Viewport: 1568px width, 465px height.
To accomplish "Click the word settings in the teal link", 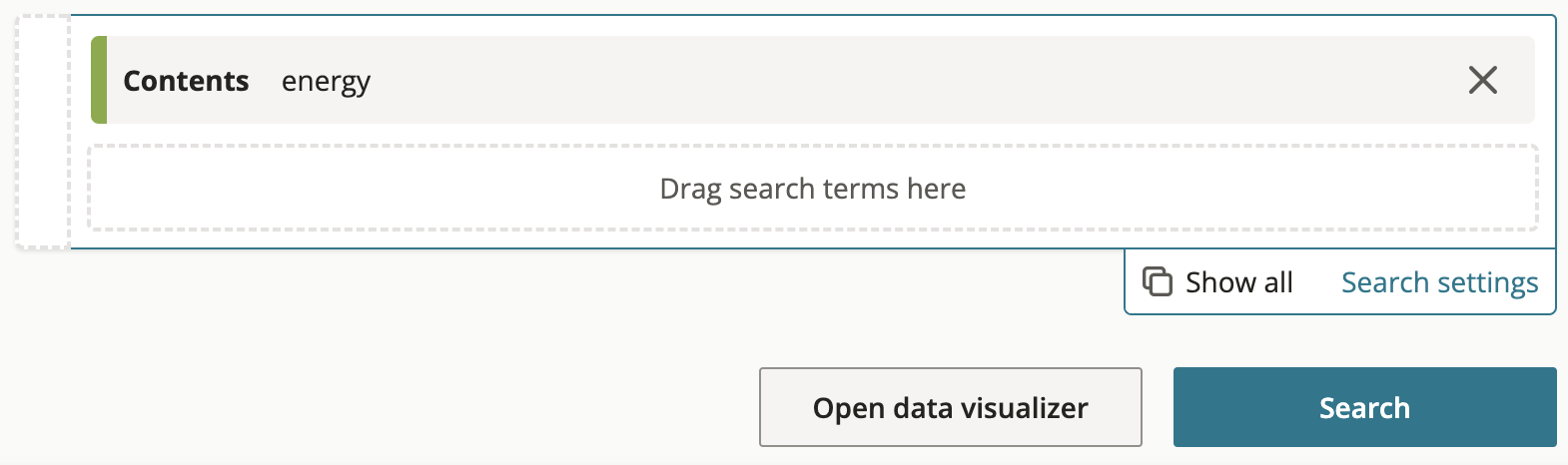I will [1488, 283].
